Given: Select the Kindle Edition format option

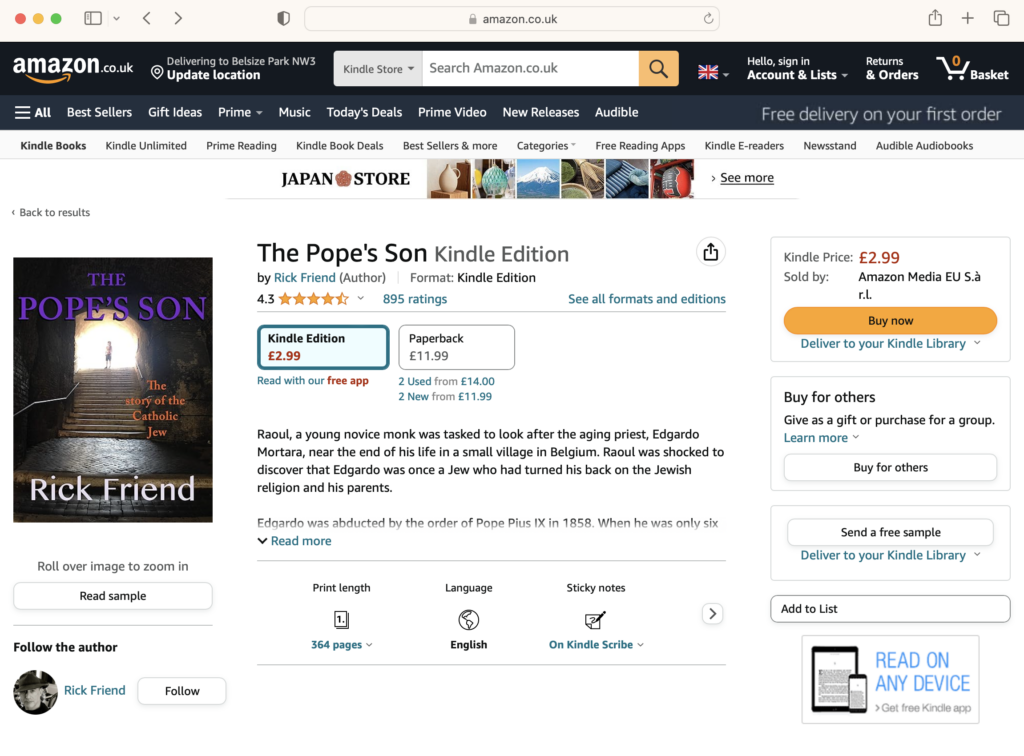Looking at the screenshot, I should [x=323, y=347].
